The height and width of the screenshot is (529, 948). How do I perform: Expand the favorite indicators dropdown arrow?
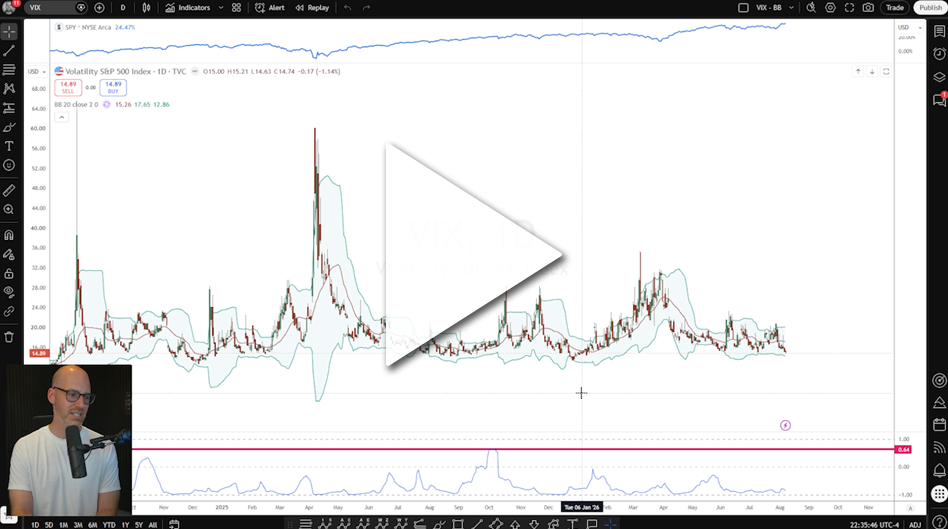point(221,8)
